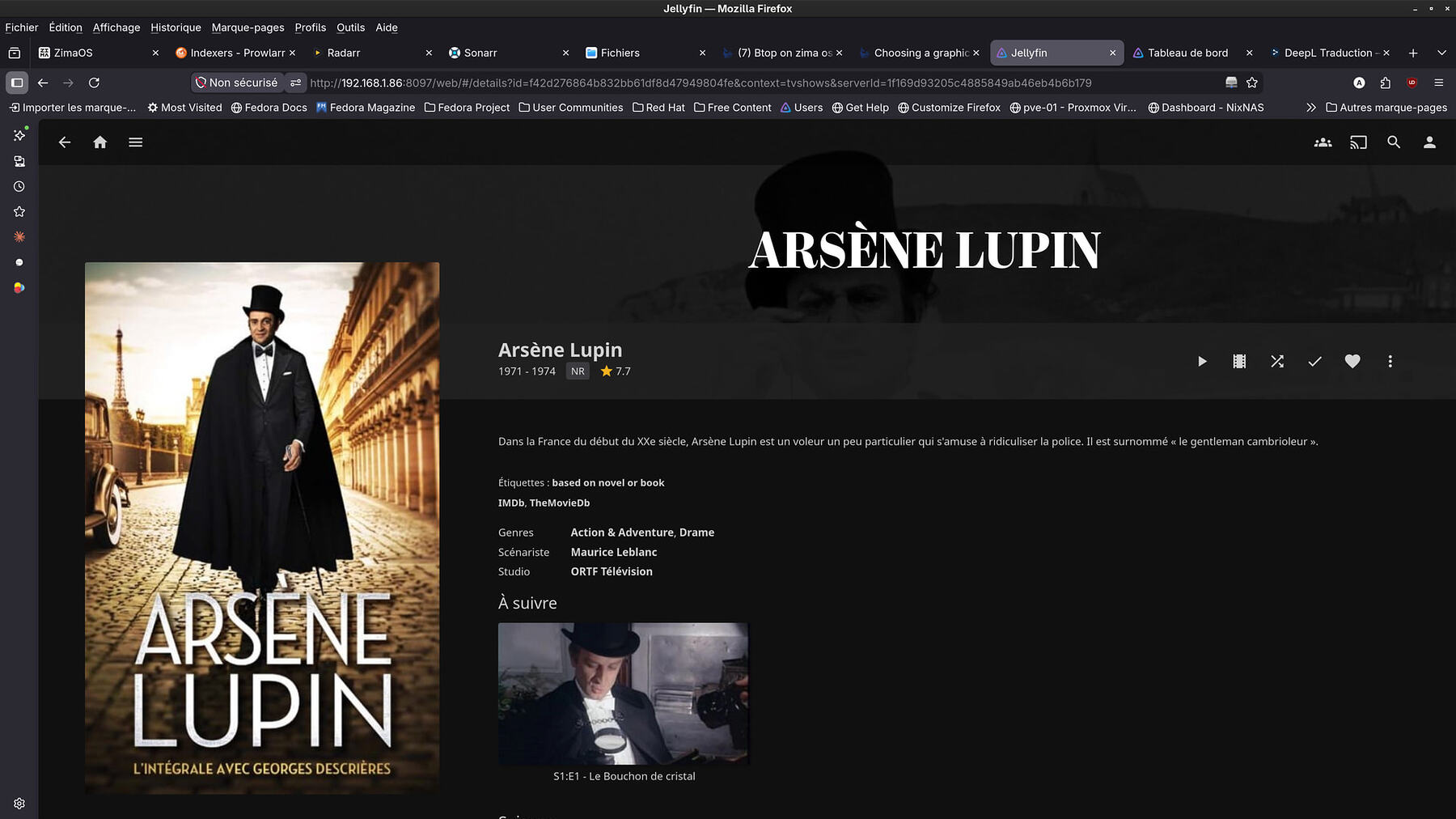Open sidebar AI chatbot sparkle icon
1456x819 pixels.
click(19, 135)
